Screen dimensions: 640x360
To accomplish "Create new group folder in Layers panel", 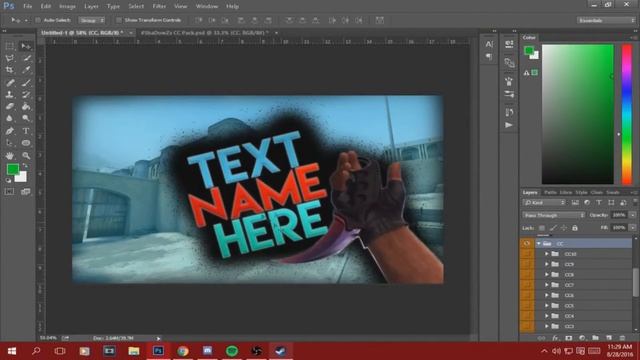I will 596,338.
